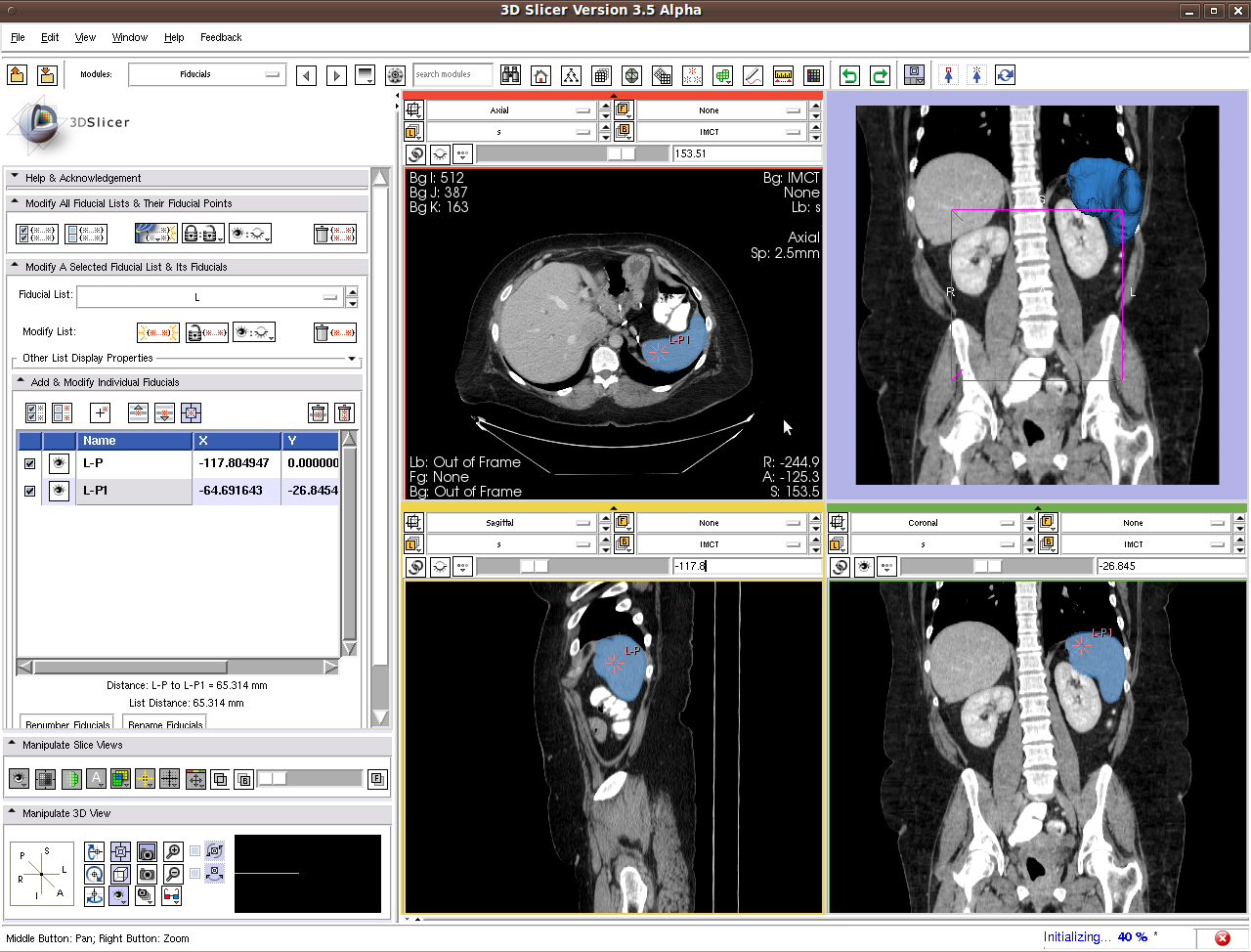
Task: Add a new fiducial point
Action: (x=102, y=412)
